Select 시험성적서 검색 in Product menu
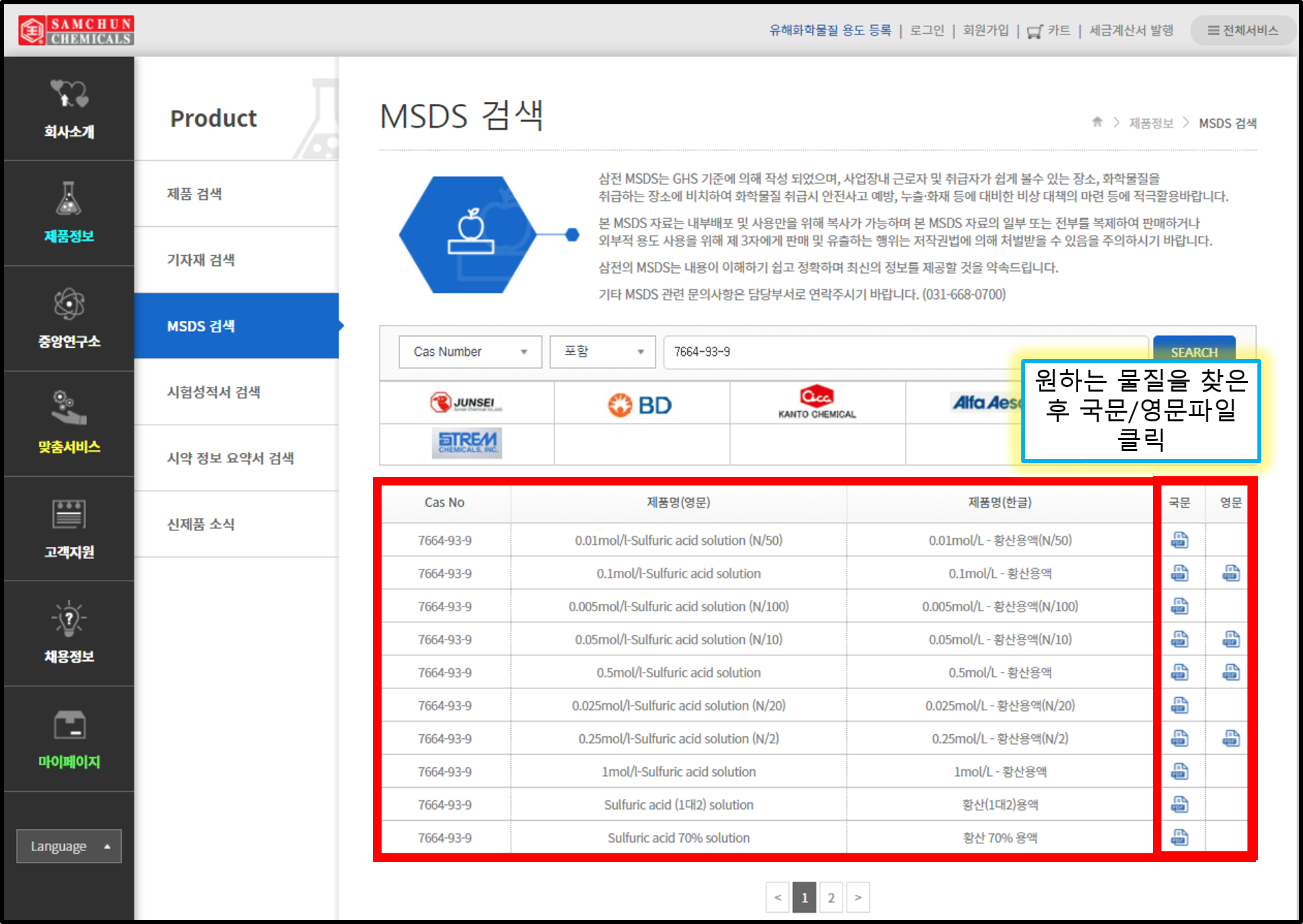 [x=214, y=392]
